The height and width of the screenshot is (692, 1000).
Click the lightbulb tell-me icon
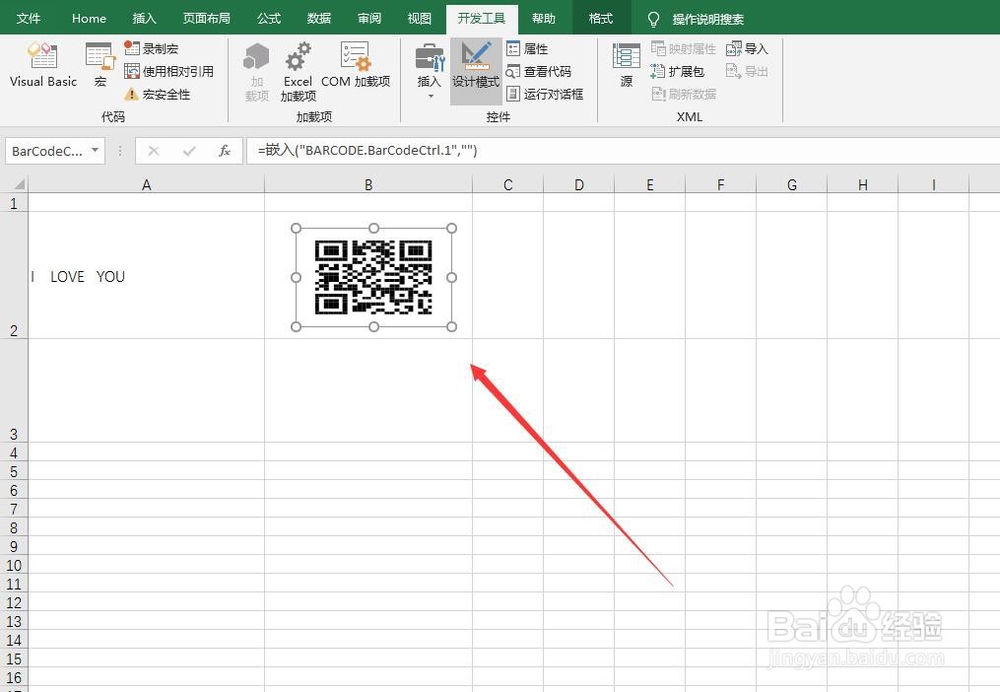coord(653,19)
